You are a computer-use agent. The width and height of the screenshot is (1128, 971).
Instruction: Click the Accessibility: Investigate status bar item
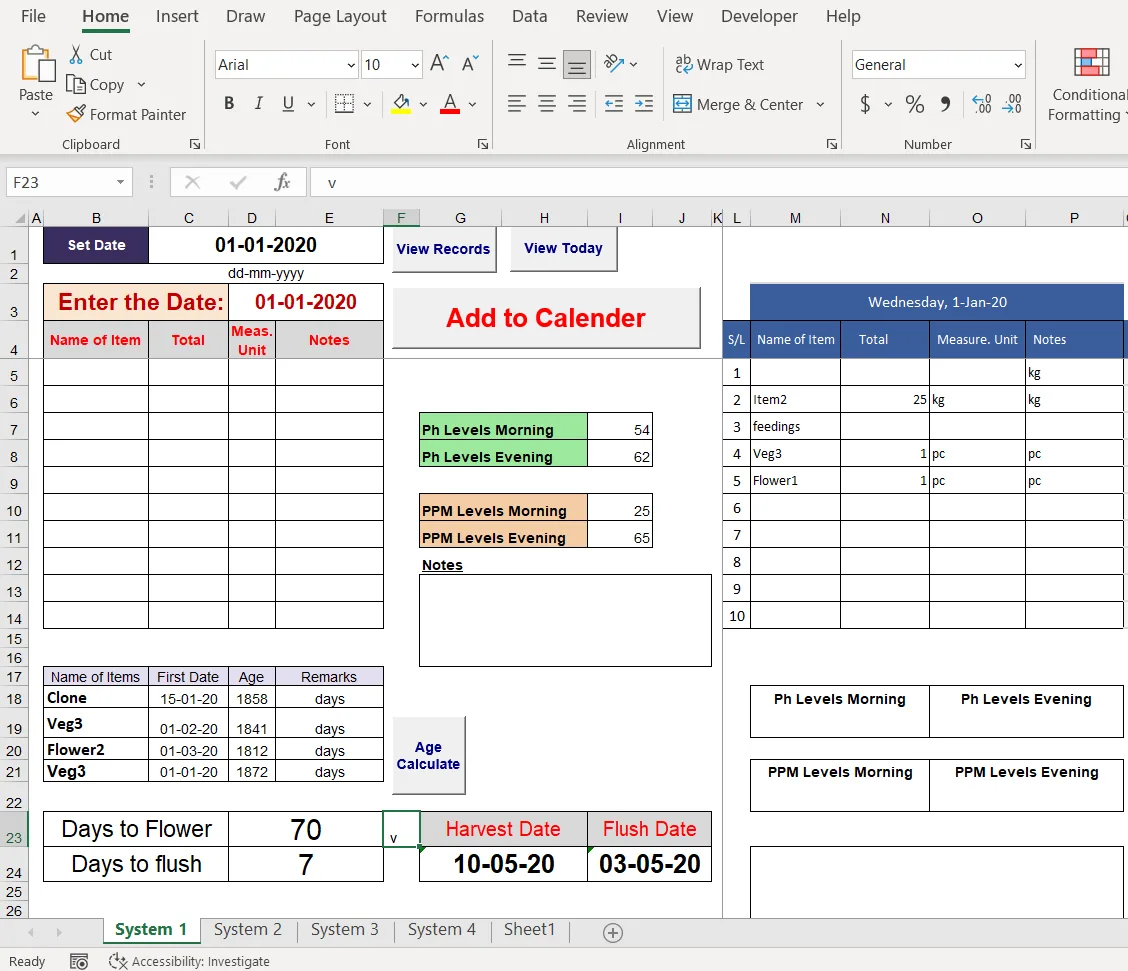[189, 961]
